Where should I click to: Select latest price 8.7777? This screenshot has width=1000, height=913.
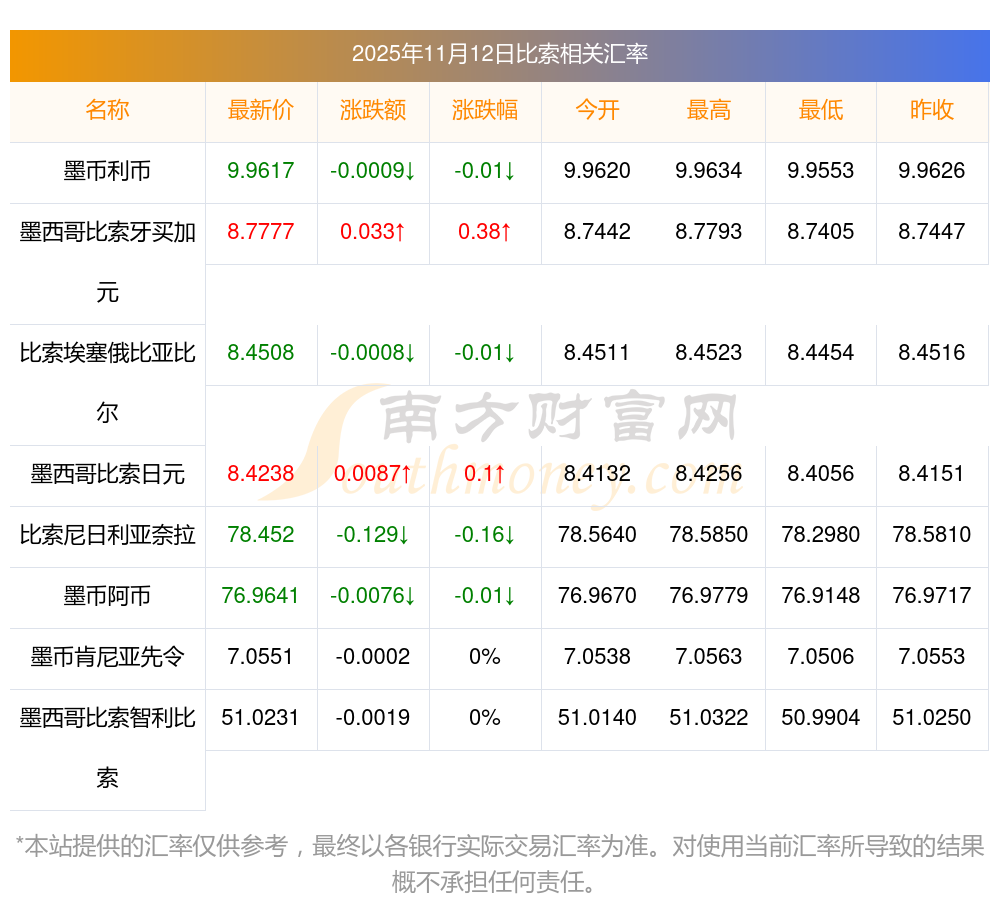261,231
